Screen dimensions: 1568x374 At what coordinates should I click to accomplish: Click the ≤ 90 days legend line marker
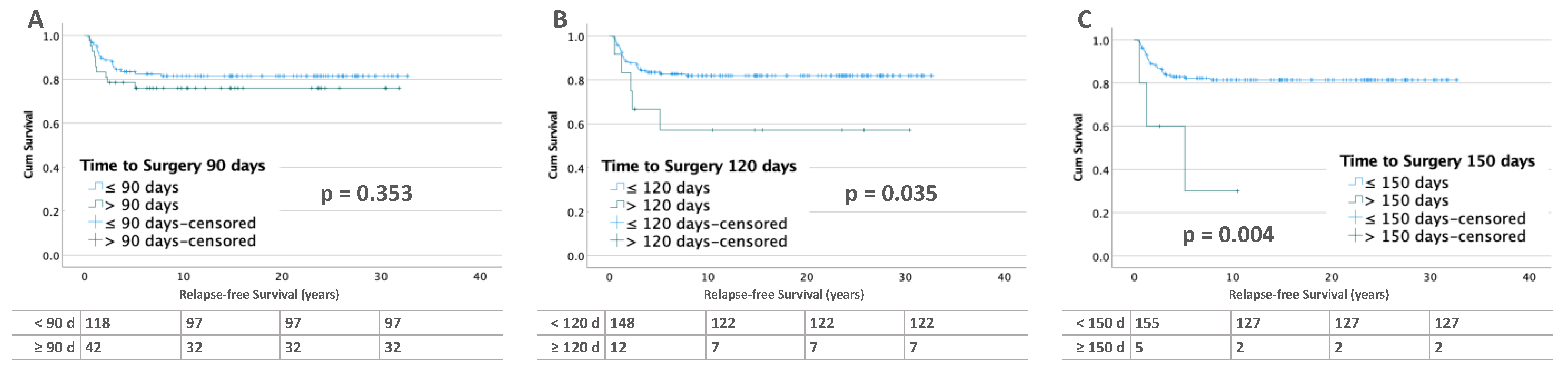(x=96, y=186)
